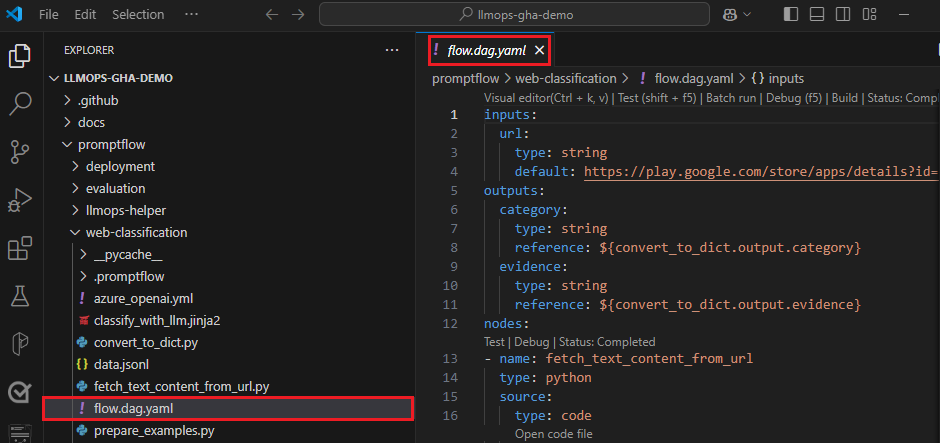Open the Extensions view icon
This screenshot has width=940, height=443.
tap(20, 247)
